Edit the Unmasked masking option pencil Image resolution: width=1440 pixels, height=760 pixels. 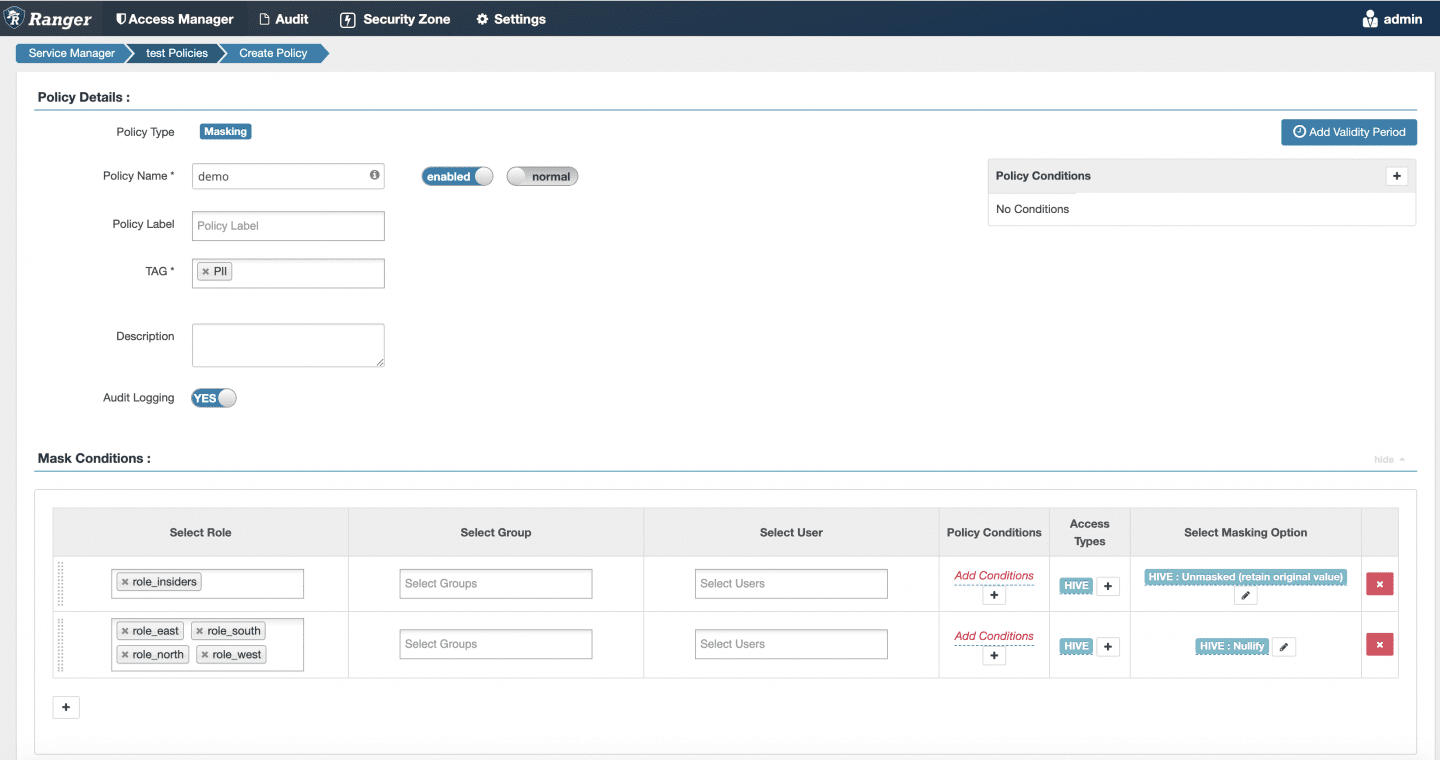tap(1245, 596)
